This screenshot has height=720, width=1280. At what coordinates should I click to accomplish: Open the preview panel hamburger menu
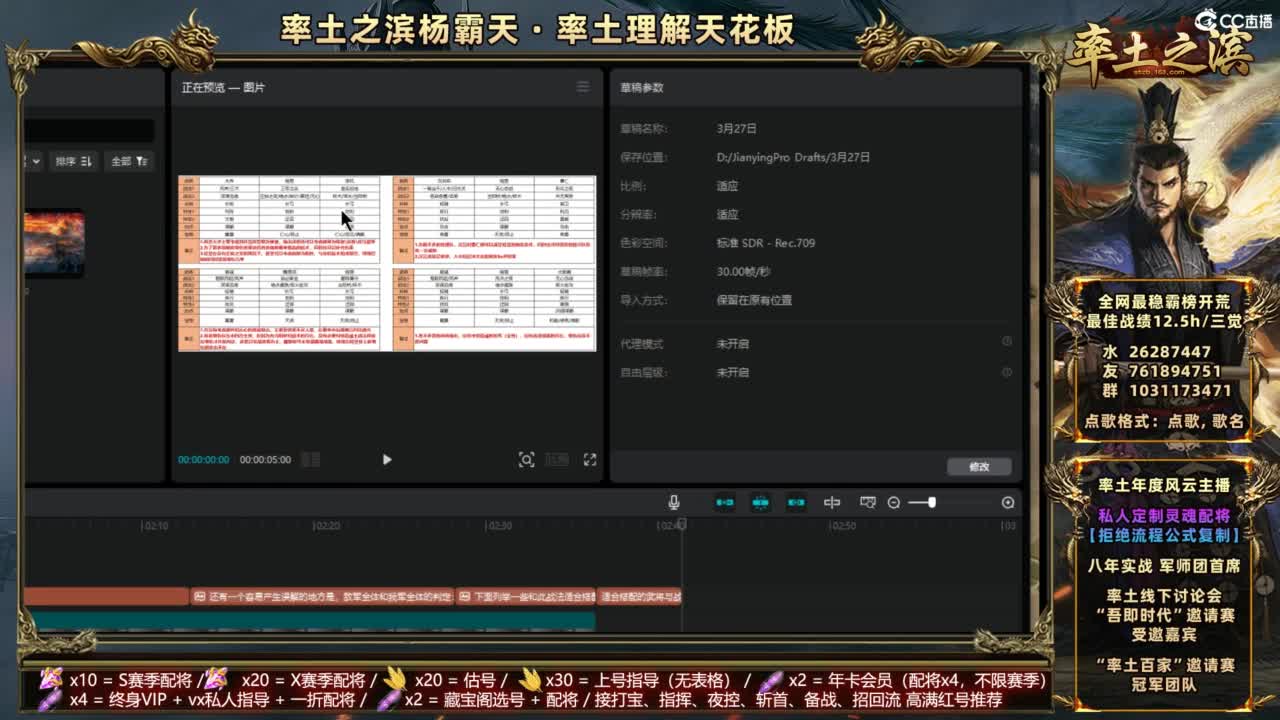pyautogui.click(x=583, y=87)
